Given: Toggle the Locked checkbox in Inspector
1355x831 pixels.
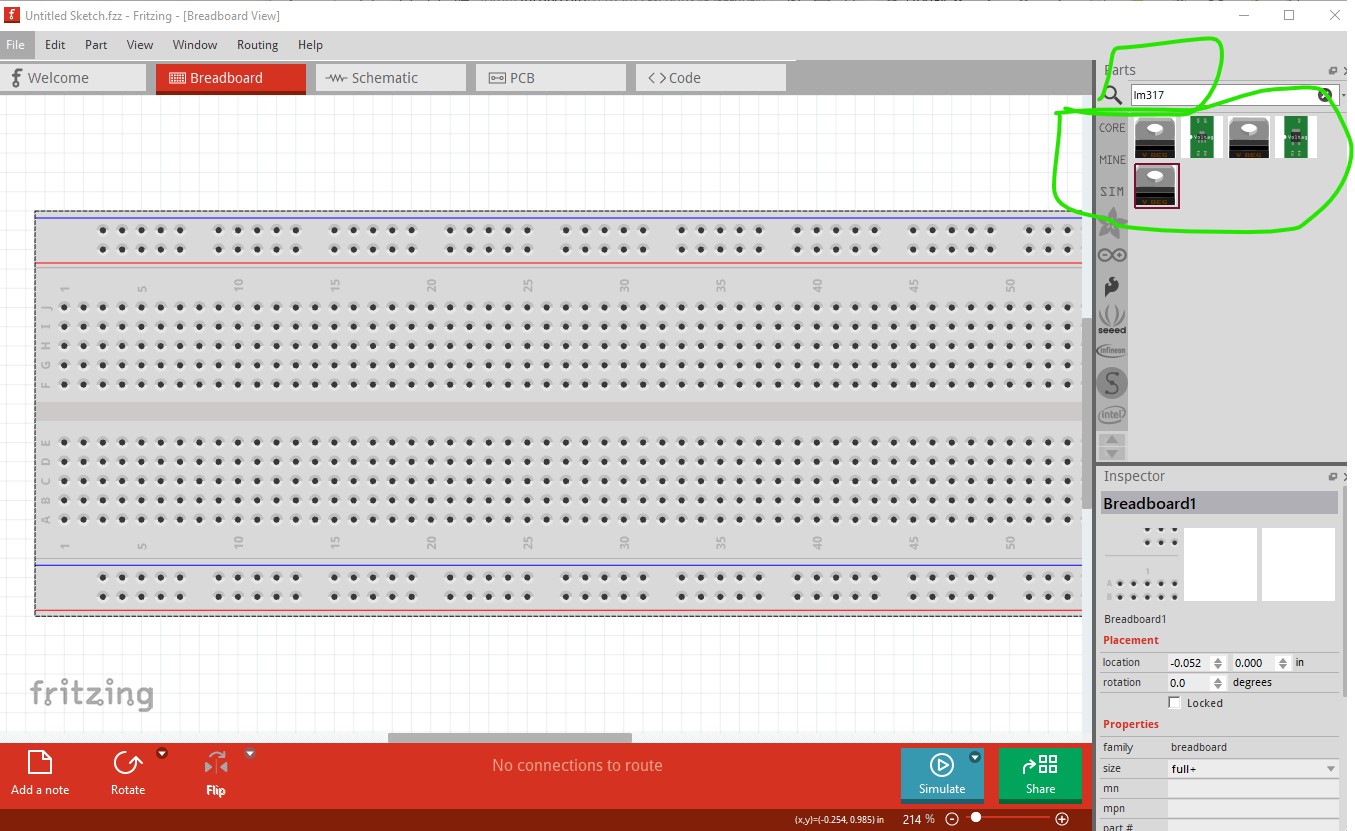Looking at the screenshot, I should pos(1175,703).
